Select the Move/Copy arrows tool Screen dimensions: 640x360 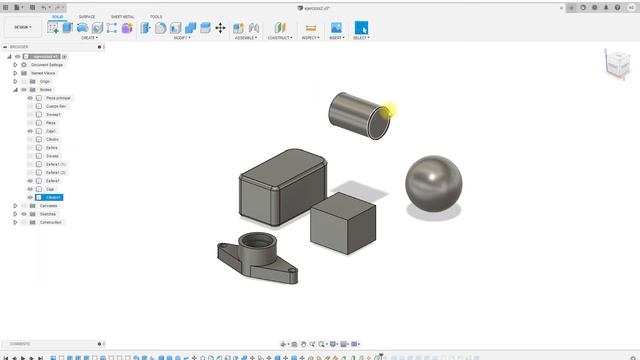[x=220, y=28]
